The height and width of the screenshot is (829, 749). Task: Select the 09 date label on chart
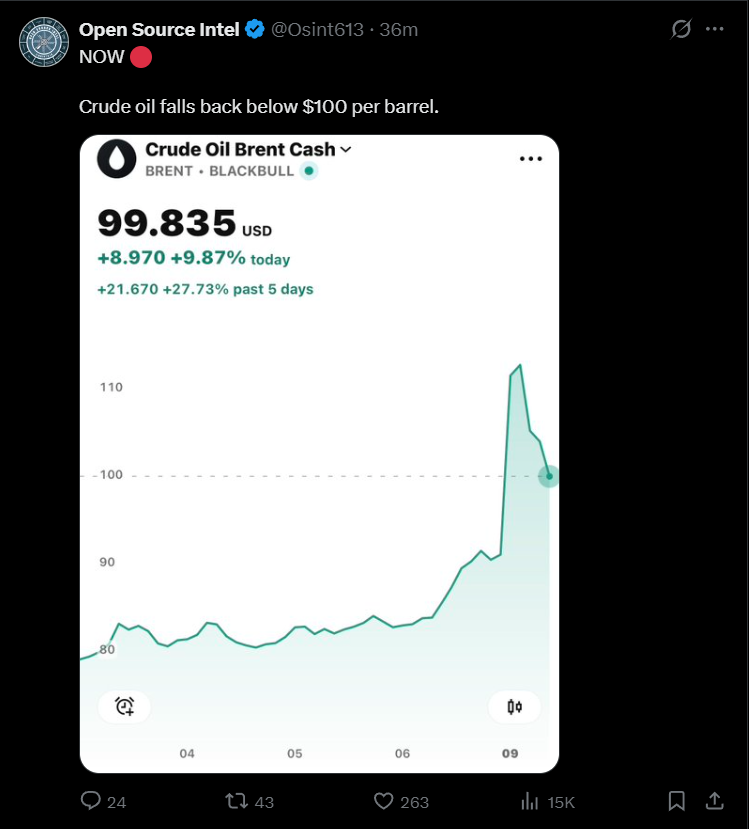tap(509, 753)
